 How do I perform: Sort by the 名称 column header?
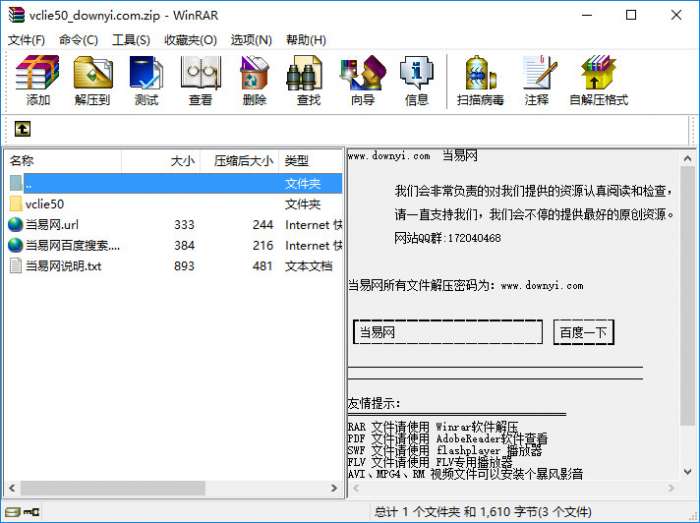[63, 161]
